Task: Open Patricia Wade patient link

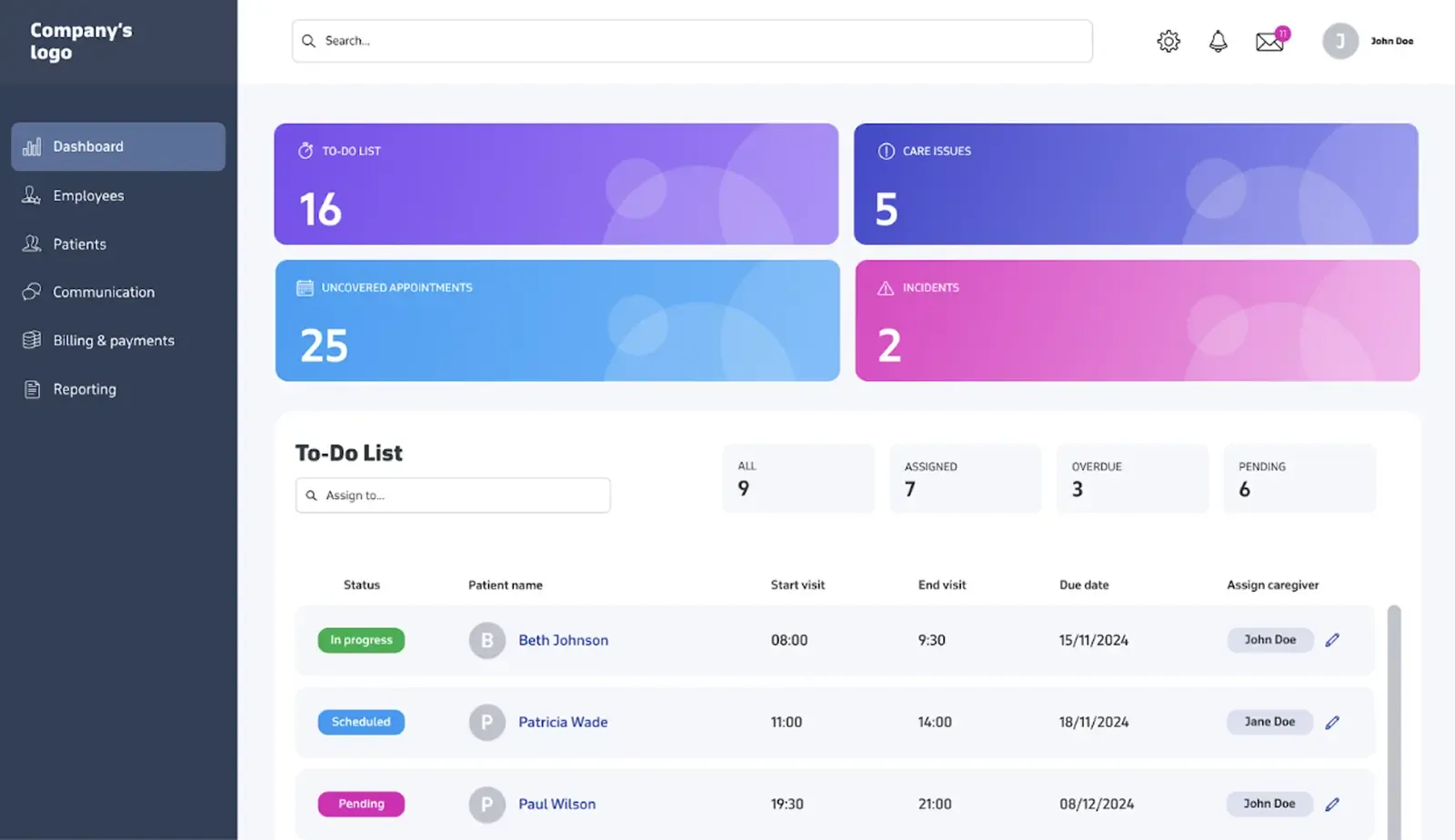Action: click(x=563, y=722)
